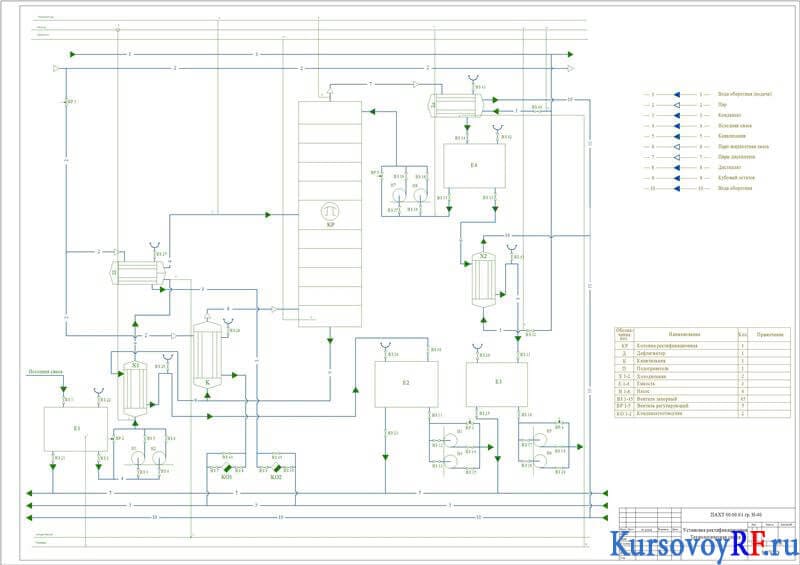Click the circular instrument symbol inside column KP
Screen dimensions: 800x565
coord(330,211)
